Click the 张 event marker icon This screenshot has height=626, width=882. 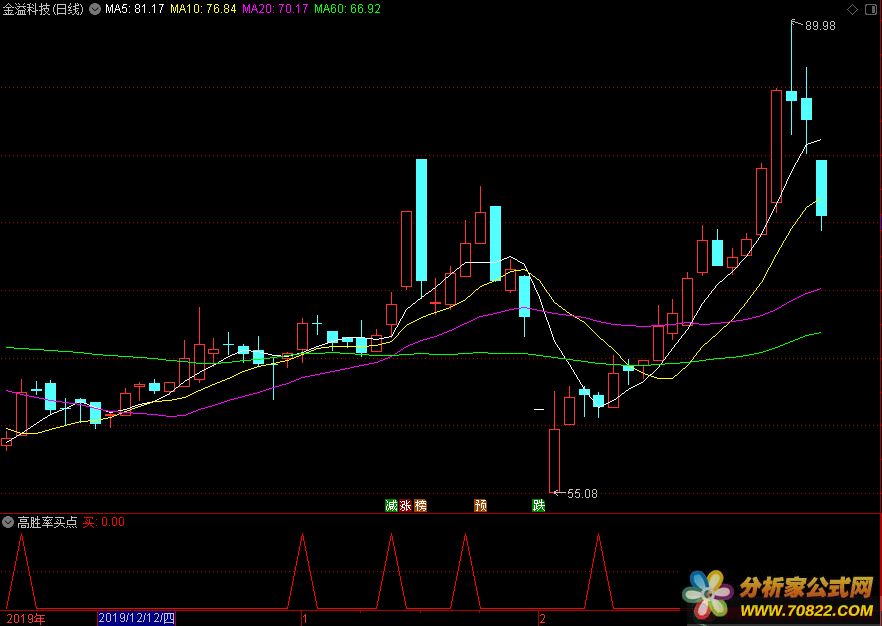[x=406, y=506]
